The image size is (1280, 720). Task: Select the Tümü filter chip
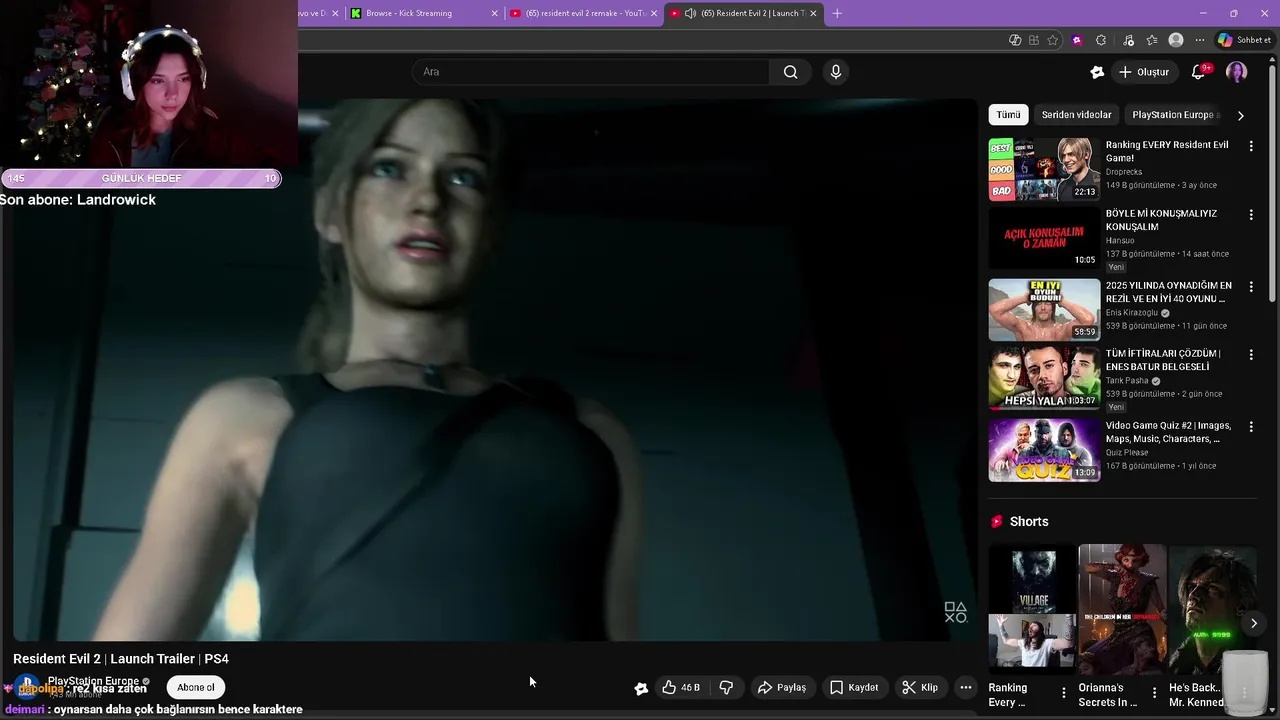pos(1008,115)
